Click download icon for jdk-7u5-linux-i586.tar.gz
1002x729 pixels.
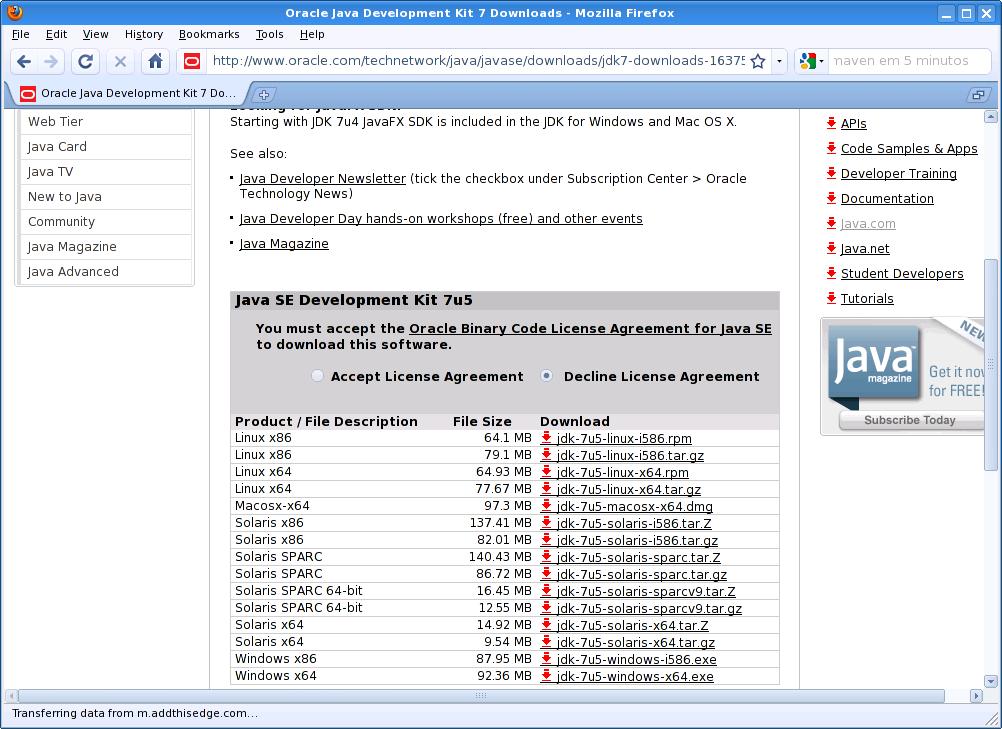tap(546, 455)
